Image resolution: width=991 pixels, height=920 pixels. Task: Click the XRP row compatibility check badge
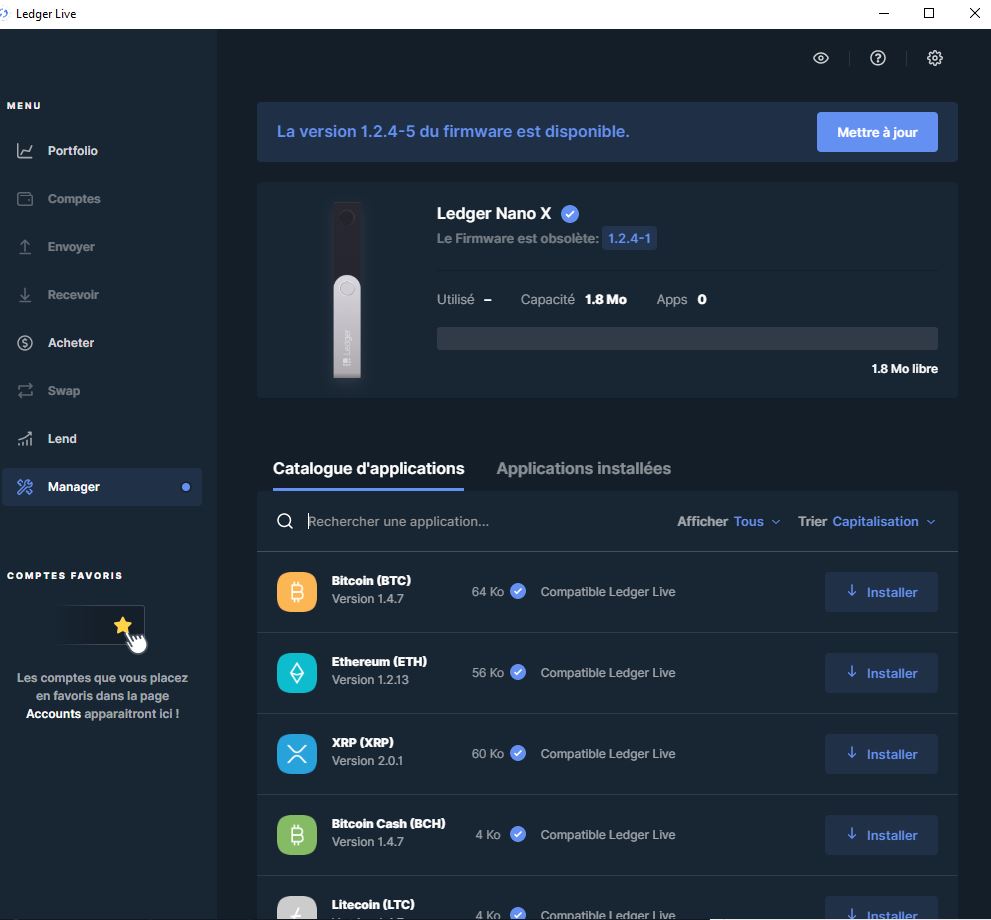pyautogui.click(x=518, y=753)
